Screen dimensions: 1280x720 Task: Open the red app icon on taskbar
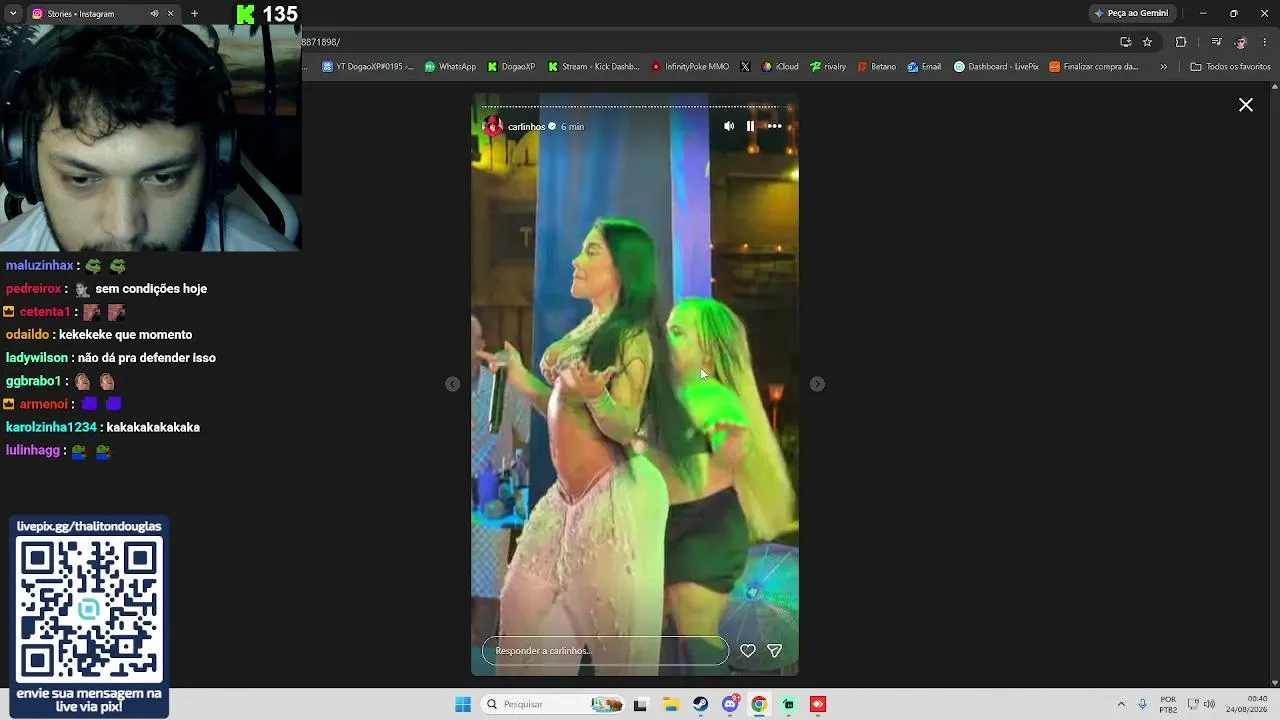click(x=818, y=704)
